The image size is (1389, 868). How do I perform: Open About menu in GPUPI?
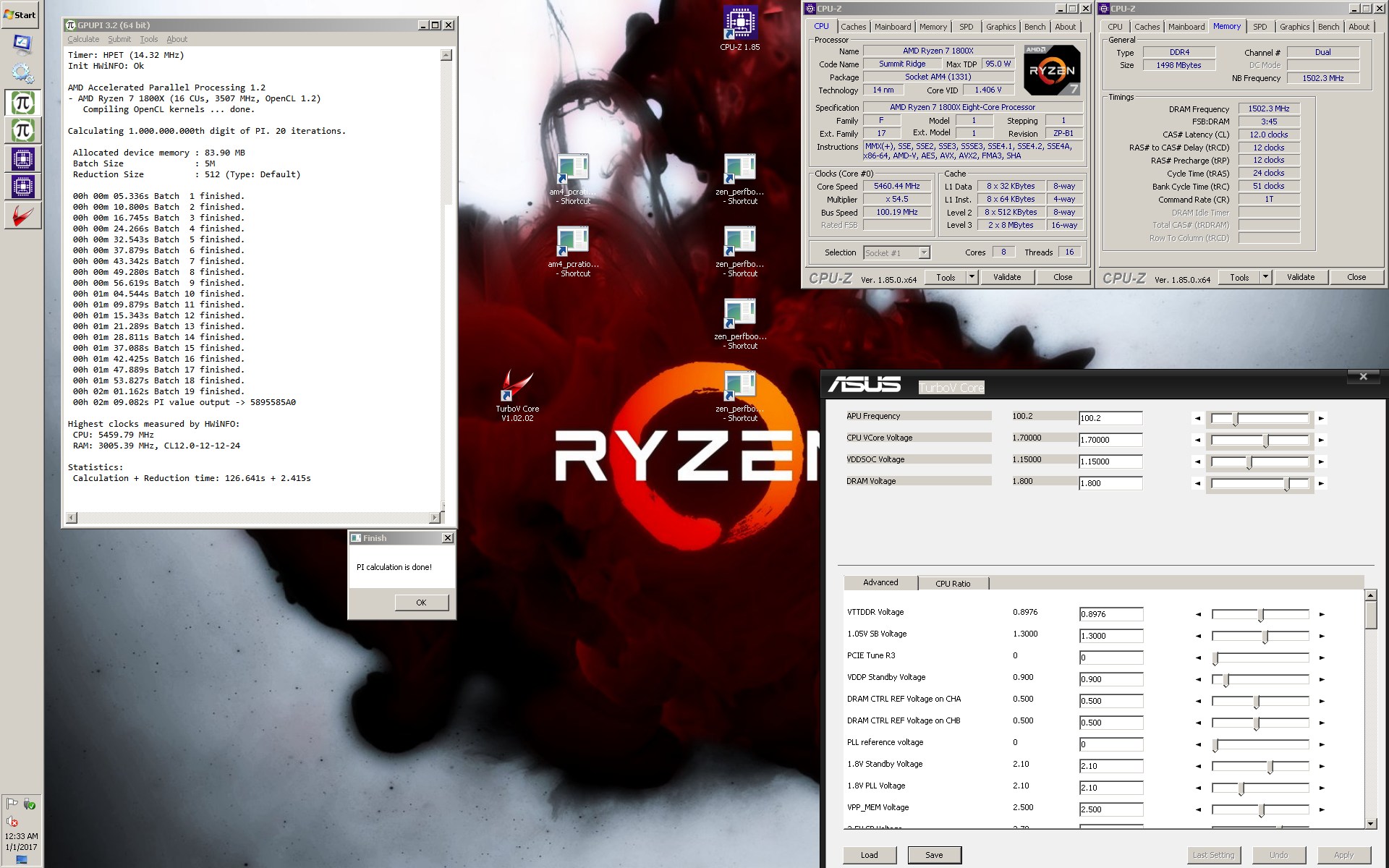pos(177,39)
